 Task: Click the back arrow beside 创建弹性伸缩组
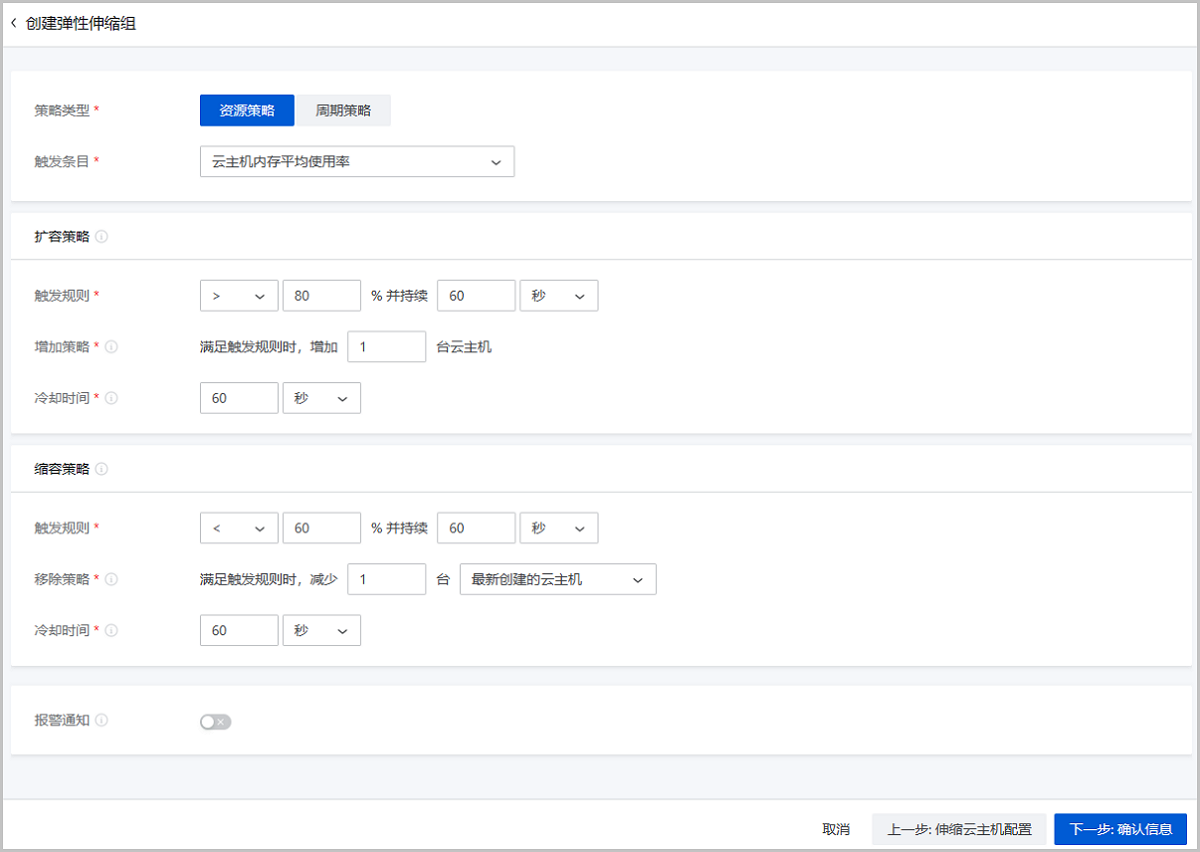[x=14, y=23]
